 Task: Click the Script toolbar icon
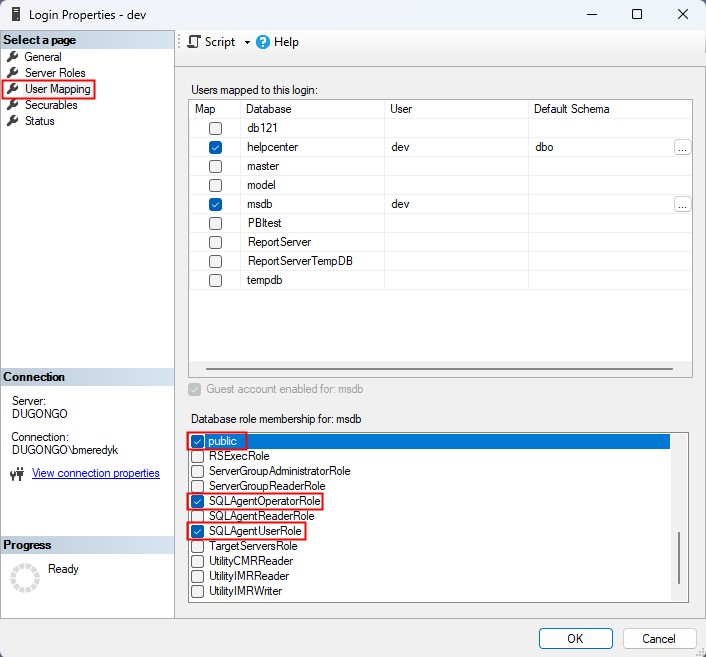pyautogui.click(x=194, y=42)
